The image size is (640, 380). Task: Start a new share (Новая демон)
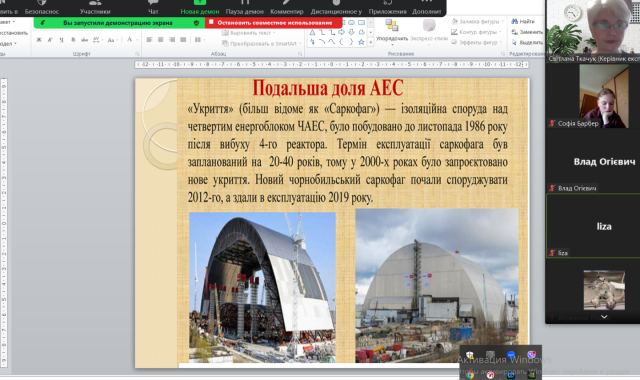(200, 7)
